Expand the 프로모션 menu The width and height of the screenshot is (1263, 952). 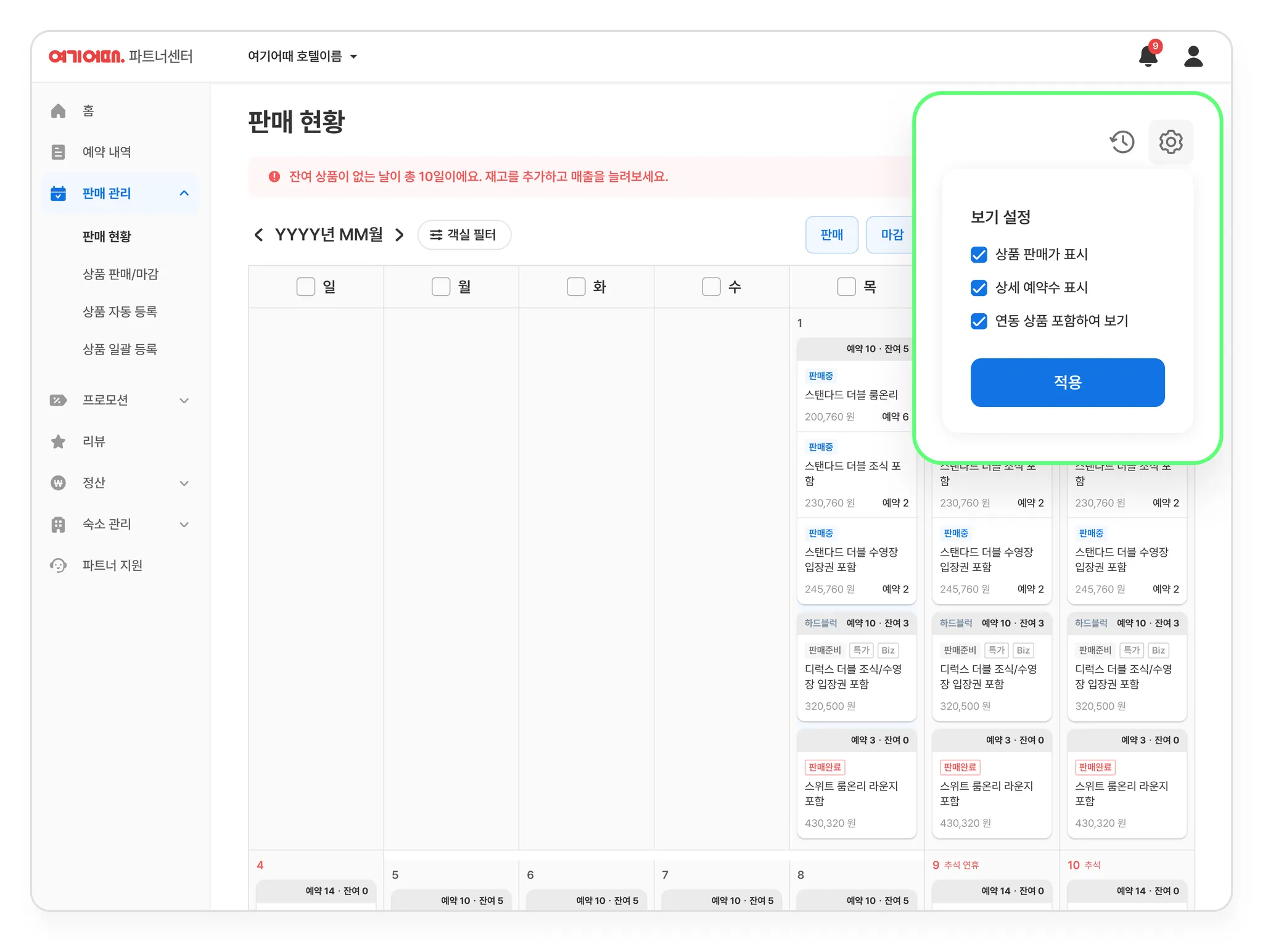click(183, 400)
